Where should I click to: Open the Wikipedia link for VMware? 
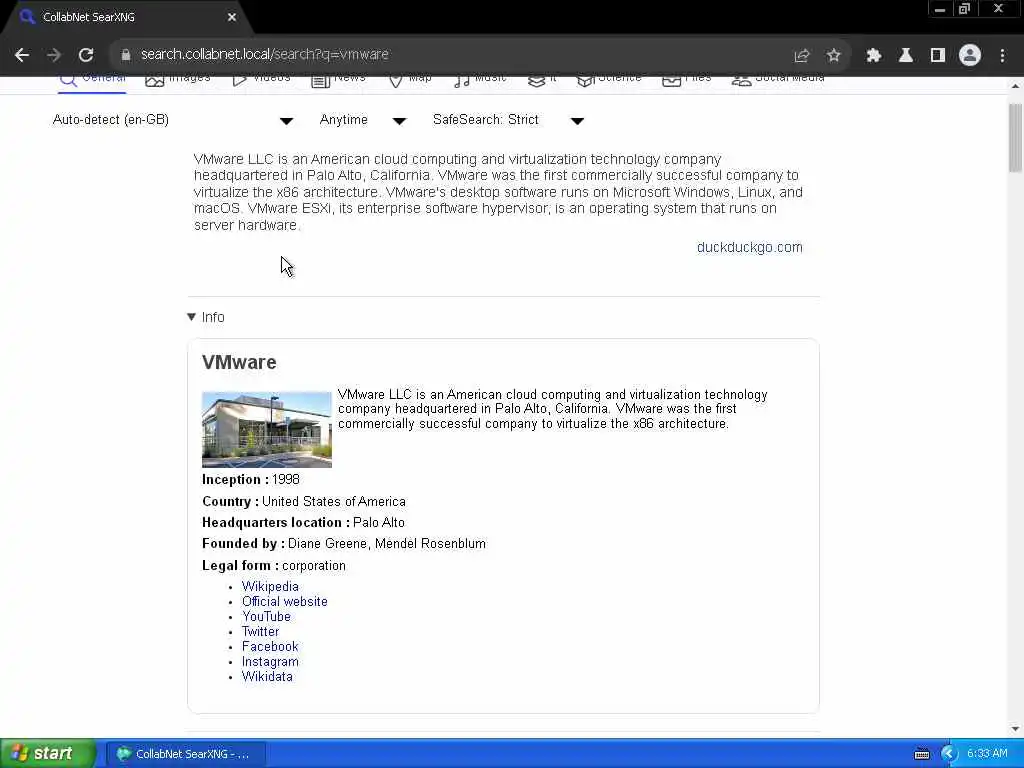tap(270, 586)
